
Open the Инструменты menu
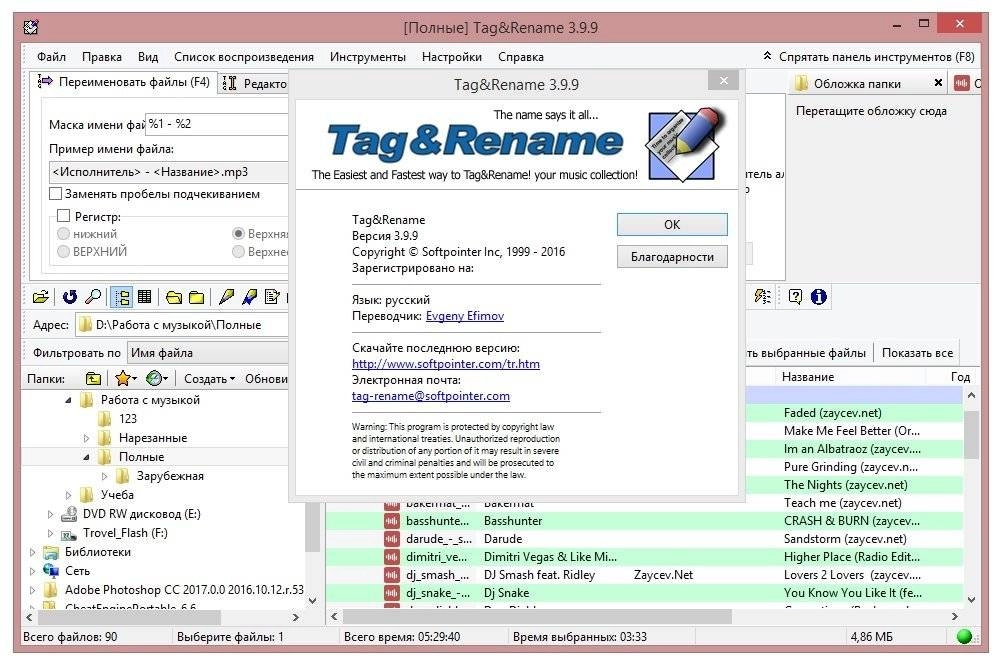(x=368, y=57)
